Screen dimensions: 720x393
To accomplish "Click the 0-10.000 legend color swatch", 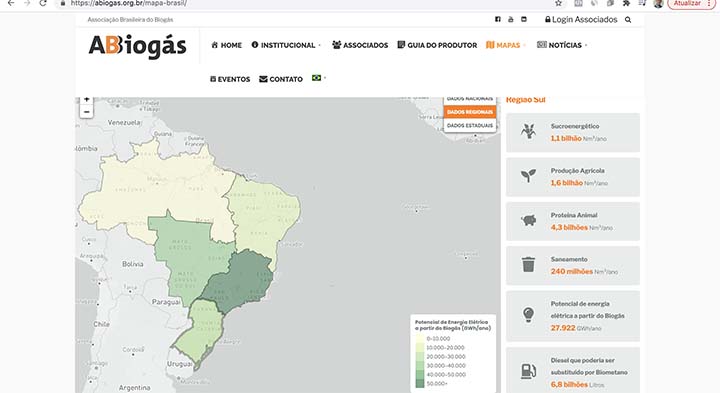I will click(x=420, y=339).
